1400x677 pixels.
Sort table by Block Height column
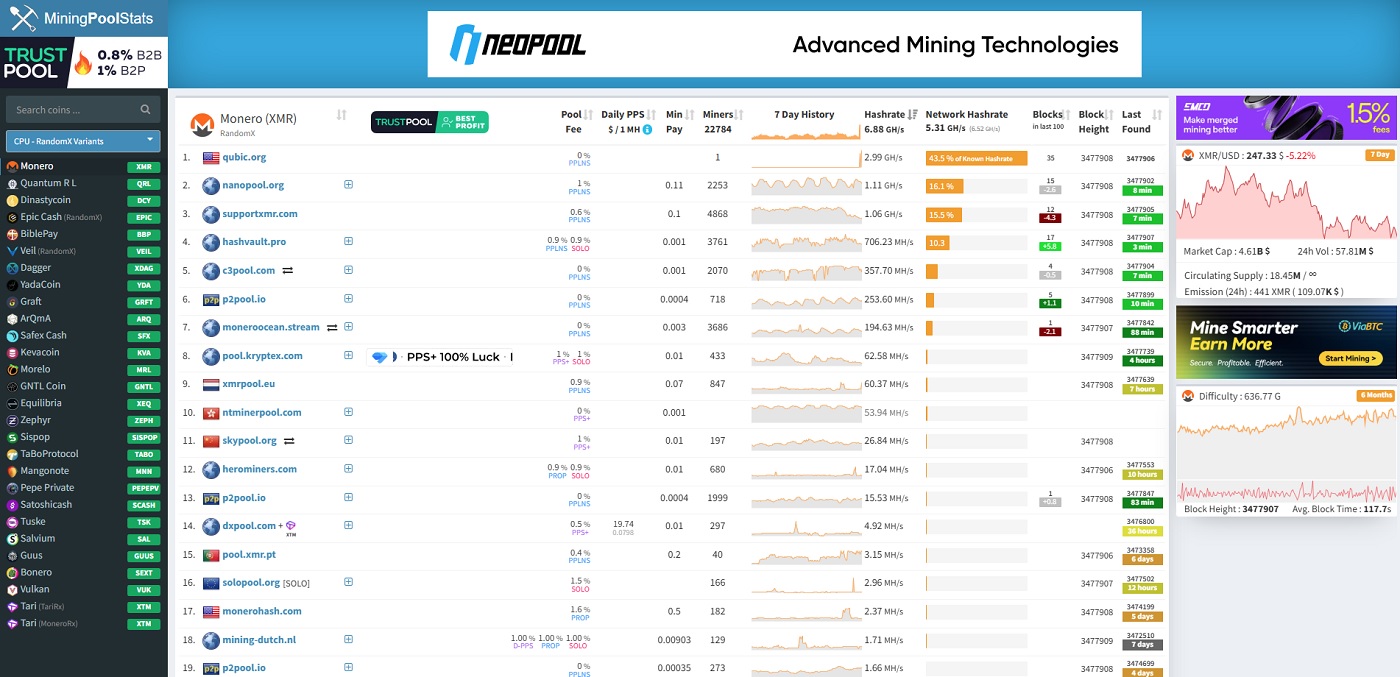pyautogui.click(x=1111, y=115)
